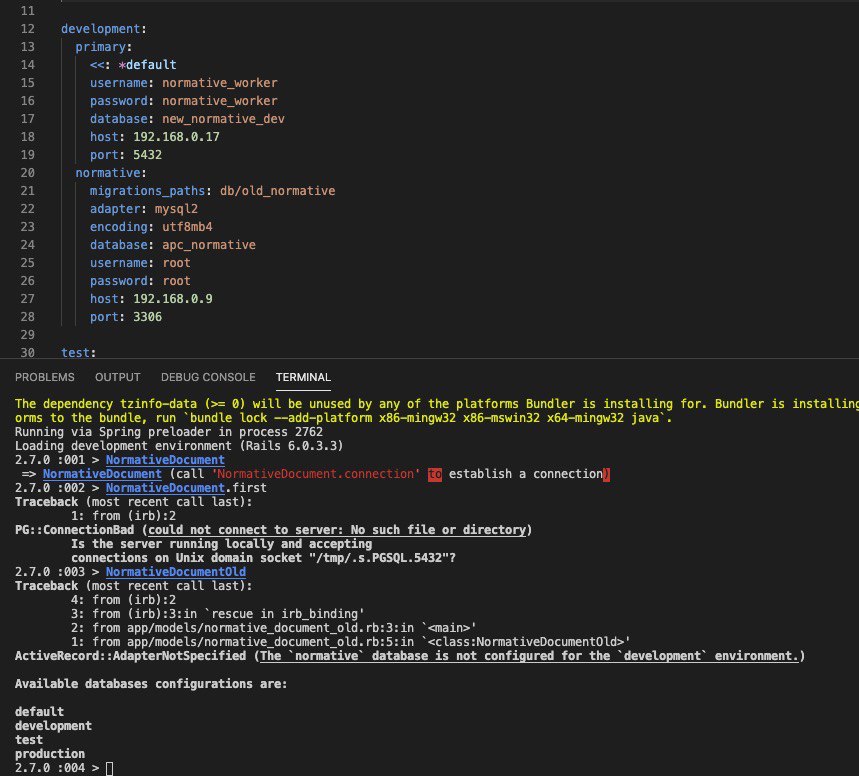Click line number 20 in the gutter
Screen dimensions: 859x776
[27, 173]
